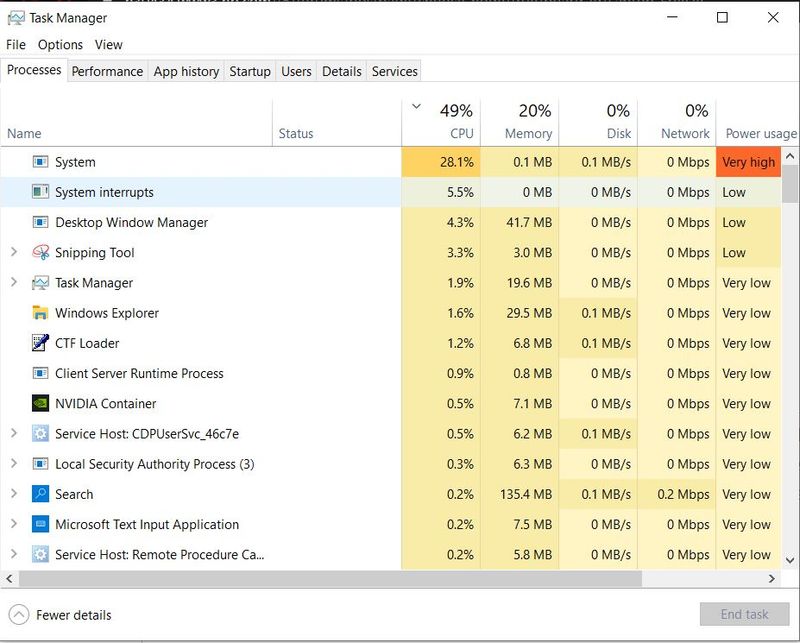This screenshot has height=643, width=800.
Task: Click the Snipping Tool process icon
Action: 40,253
